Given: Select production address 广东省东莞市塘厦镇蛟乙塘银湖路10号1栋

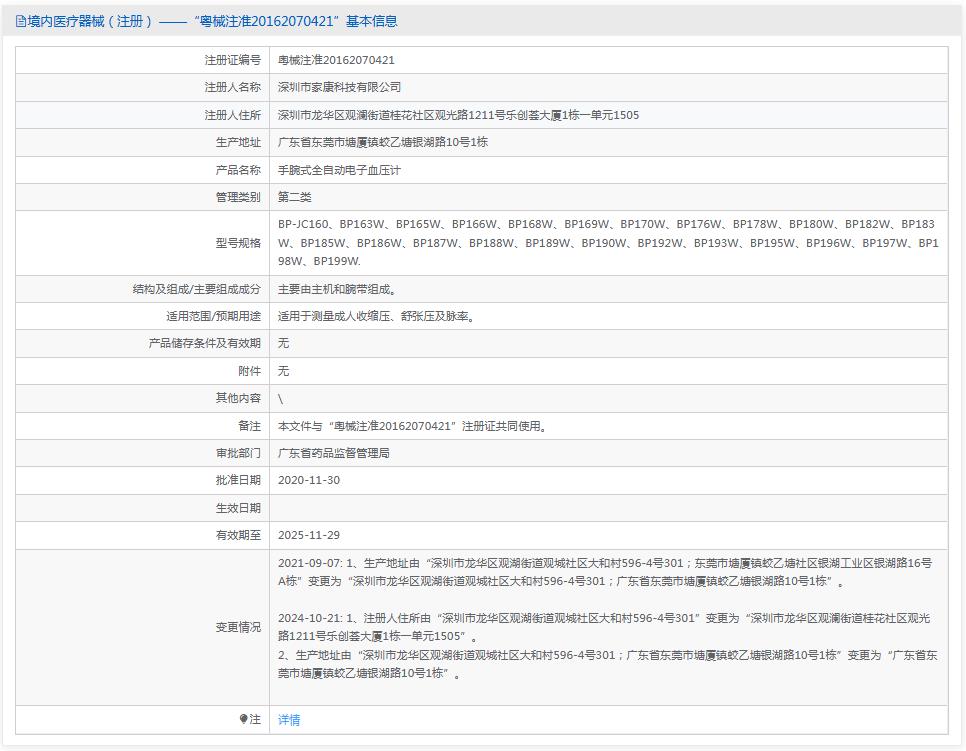Looking at the screenshot, I should [x=383, y=142].
